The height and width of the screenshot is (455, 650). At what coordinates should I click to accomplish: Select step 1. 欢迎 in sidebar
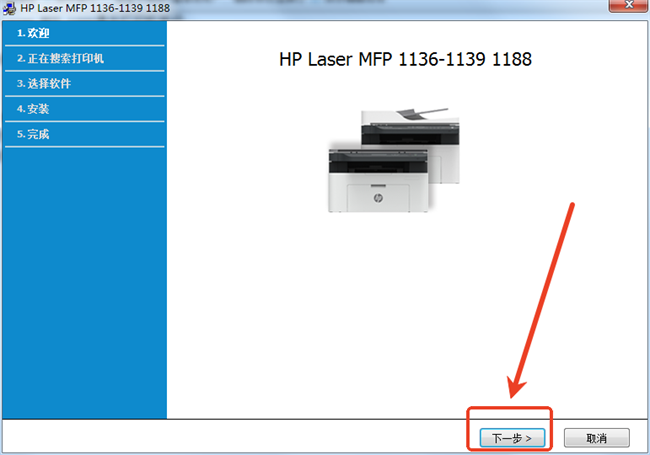(85, 33)
